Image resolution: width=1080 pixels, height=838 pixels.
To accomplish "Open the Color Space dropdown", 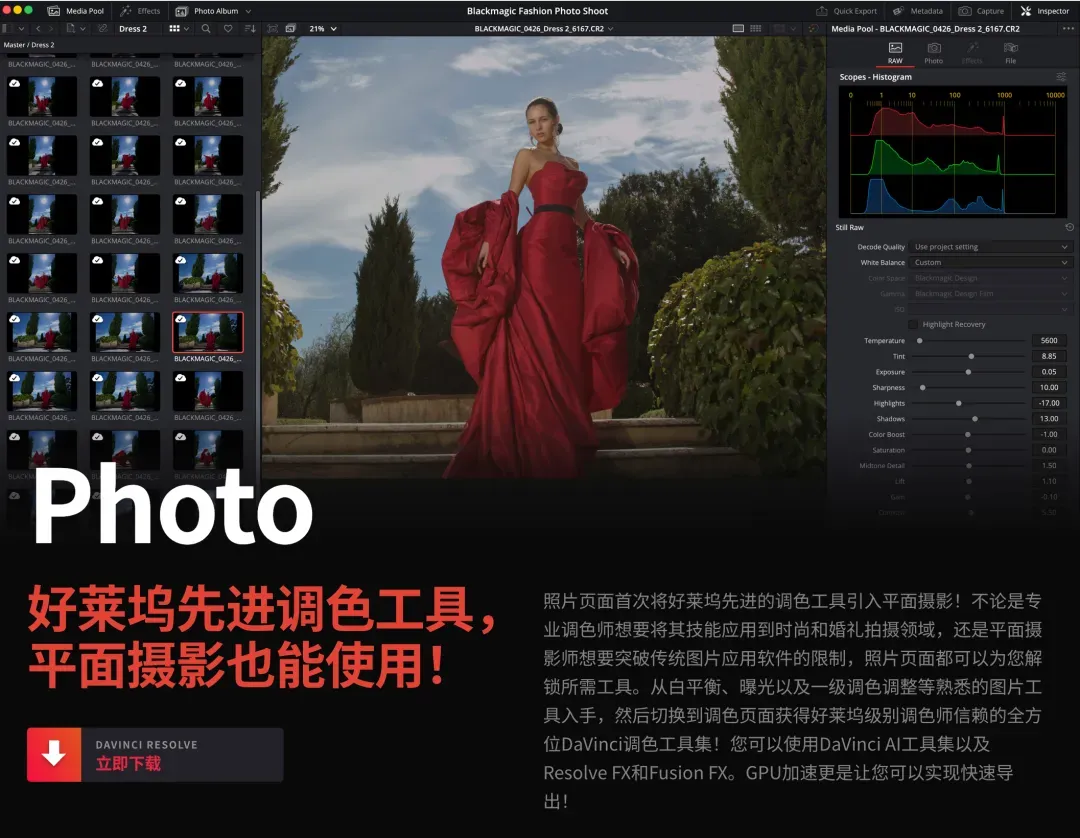I will [x=991, y=278].
